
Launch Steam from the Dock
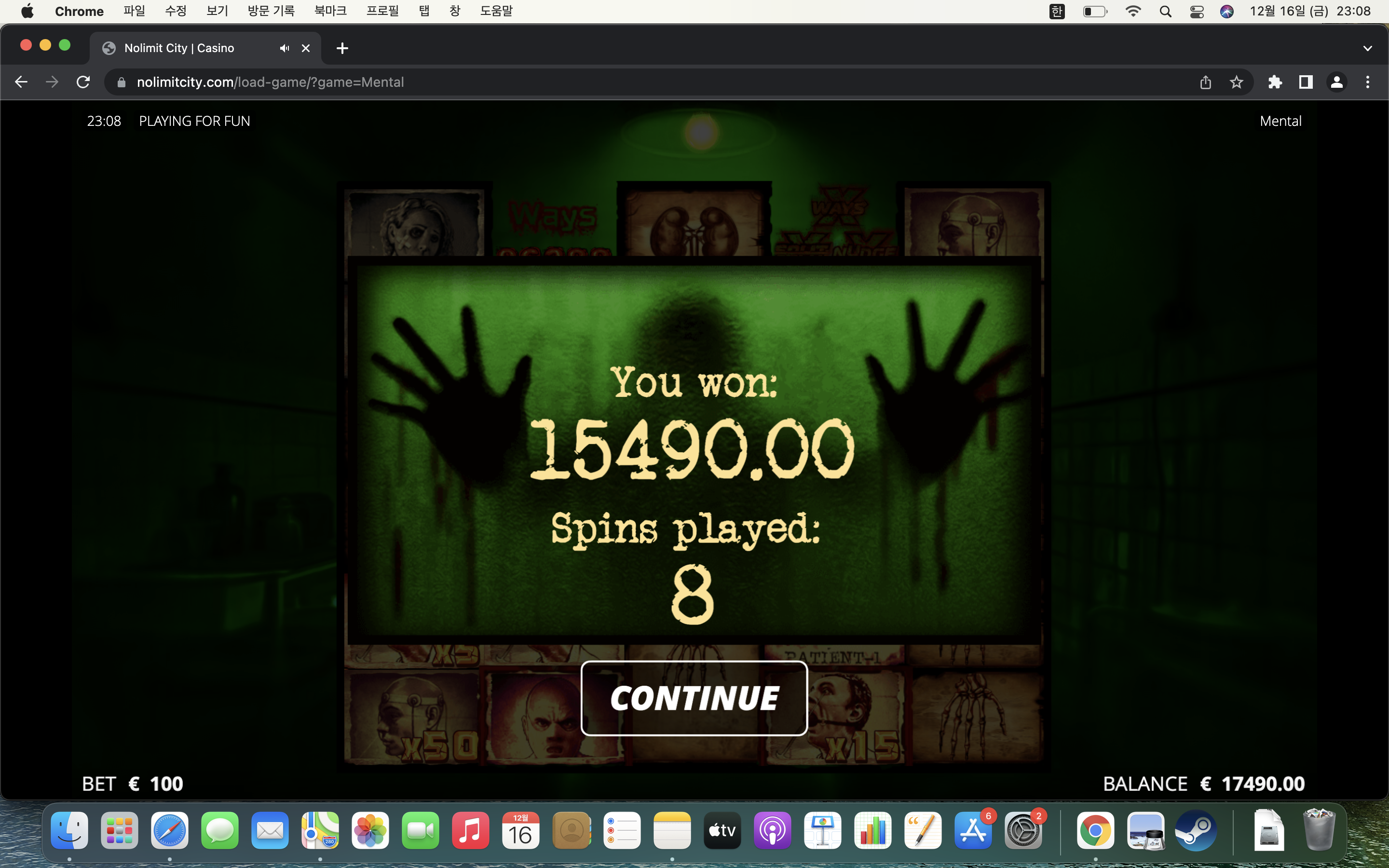(1196, 830)
